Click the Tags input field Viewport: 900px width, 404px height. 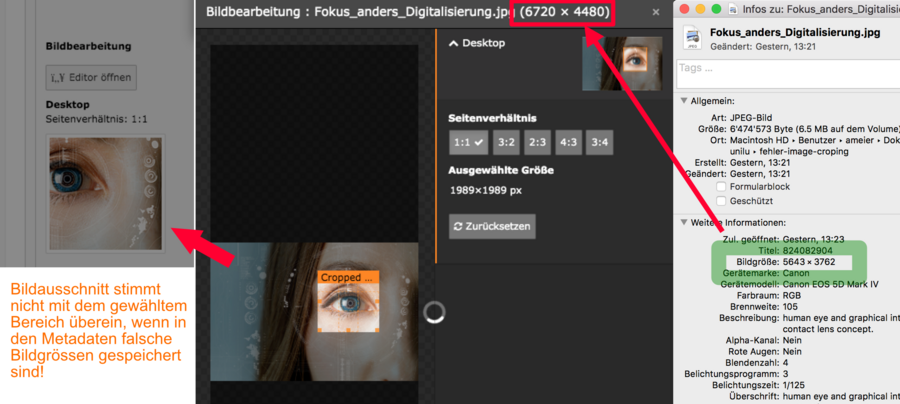coord(788,73)
